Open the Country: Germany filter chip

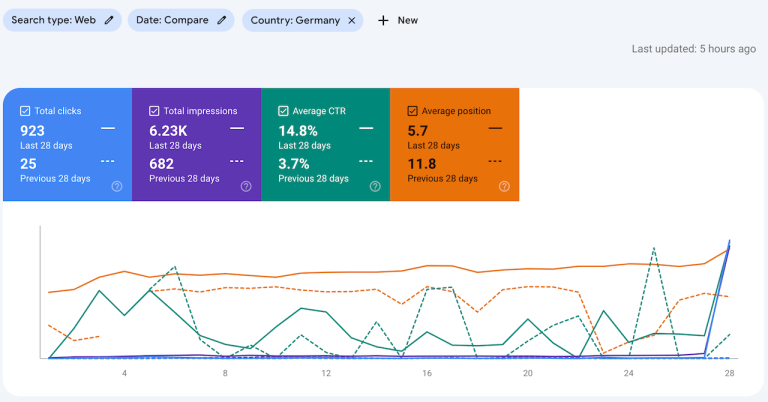tap(295, 20)
